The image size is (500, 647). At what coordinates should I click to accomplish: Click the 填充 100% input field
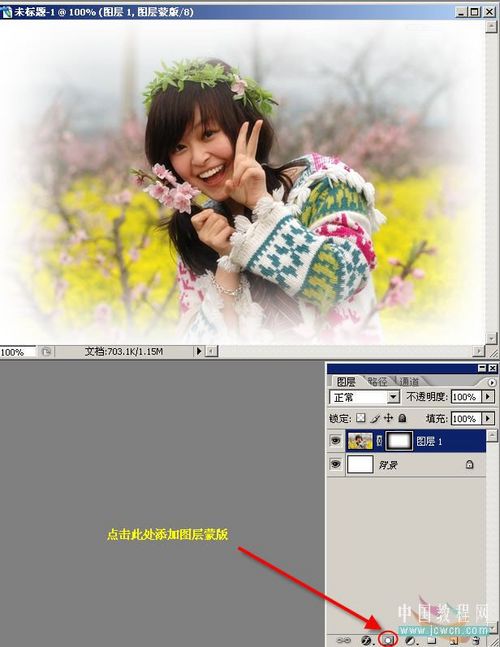tap(466, 418)
